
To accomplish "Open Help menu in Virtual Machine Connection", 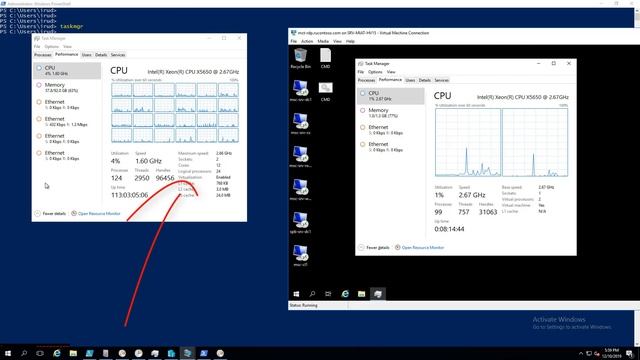I will tap(350, 41).
